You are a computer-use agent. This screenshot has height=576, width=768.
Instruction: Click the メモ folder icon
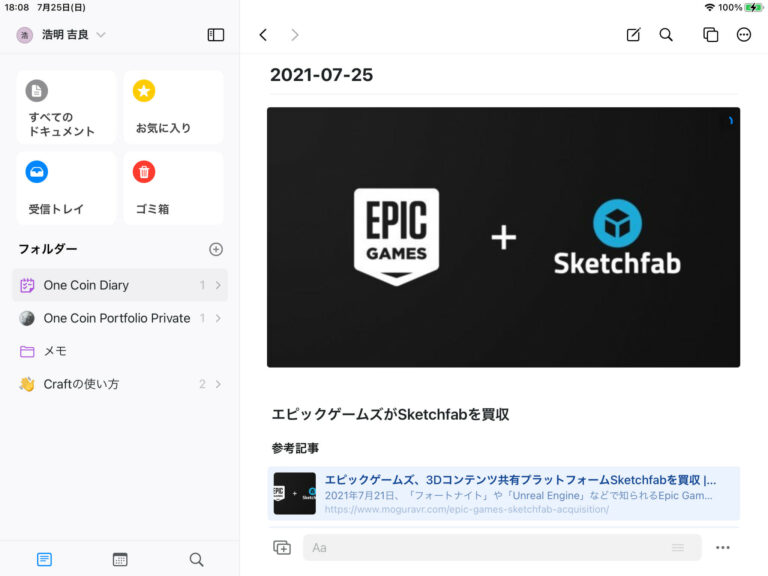[x=27, y=351]
